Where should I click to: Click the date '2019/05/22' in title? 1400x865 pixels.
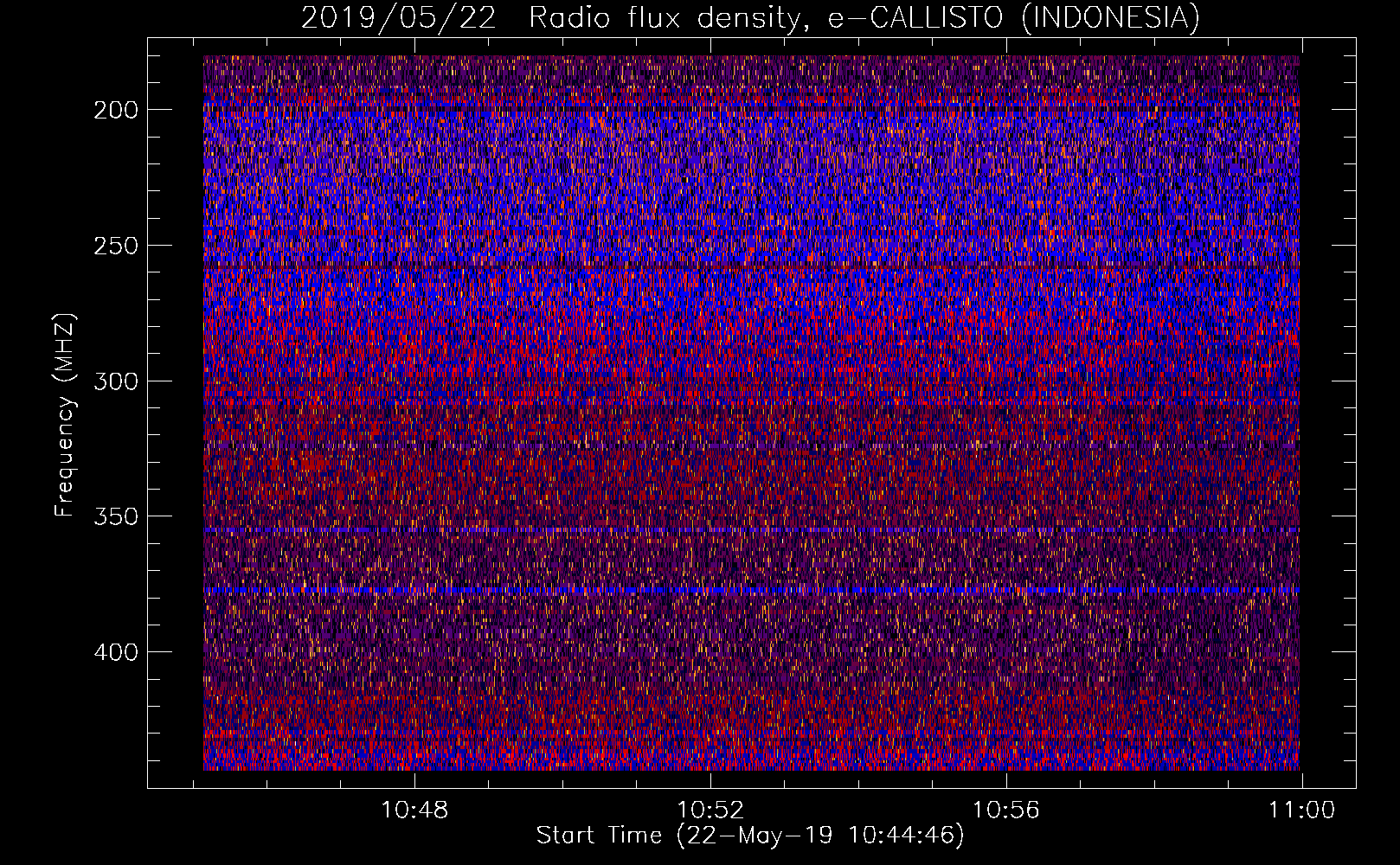point(399,17)
